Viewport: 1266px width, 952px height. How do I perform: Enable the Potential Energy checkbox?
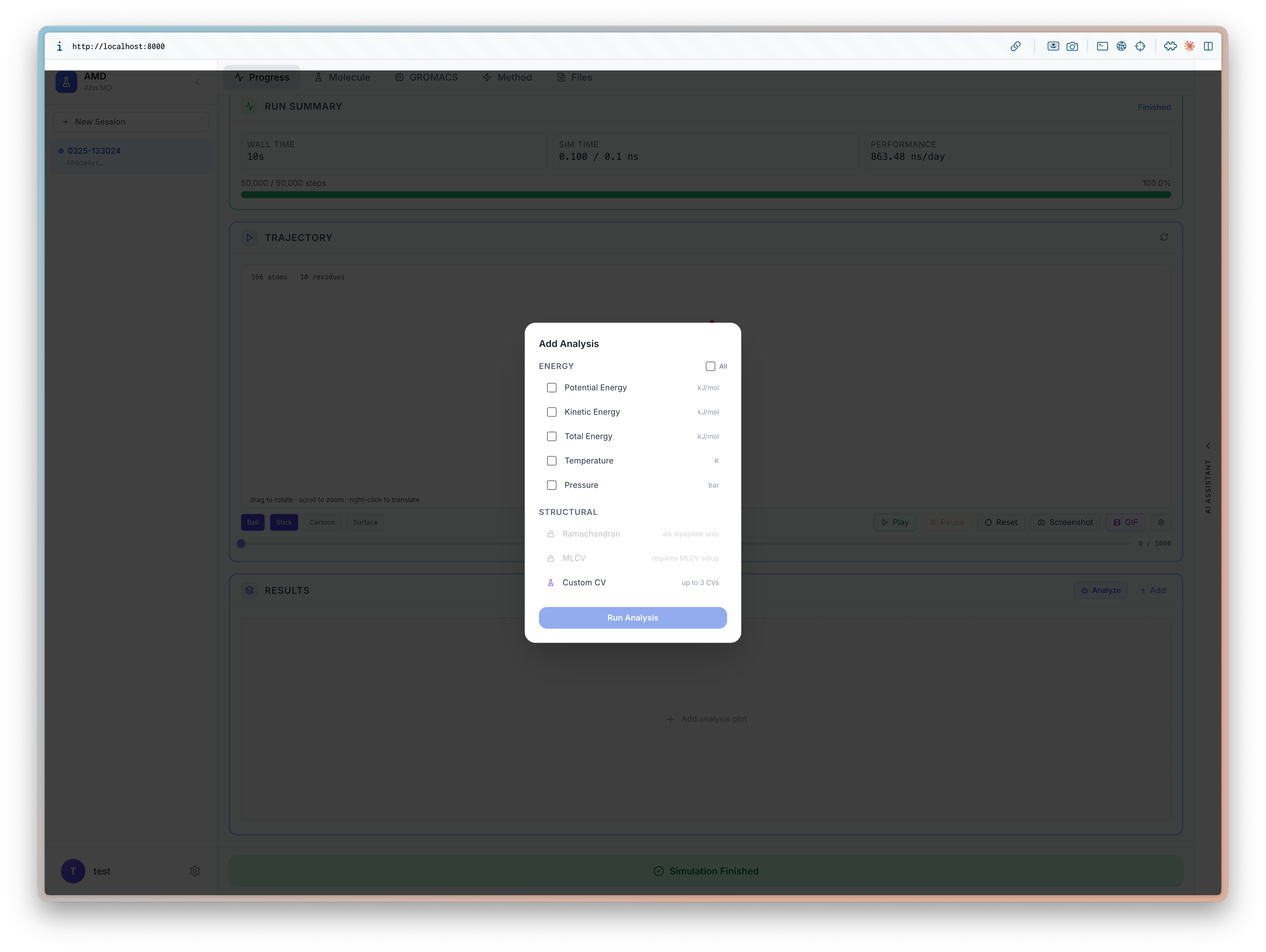[552, 388]
